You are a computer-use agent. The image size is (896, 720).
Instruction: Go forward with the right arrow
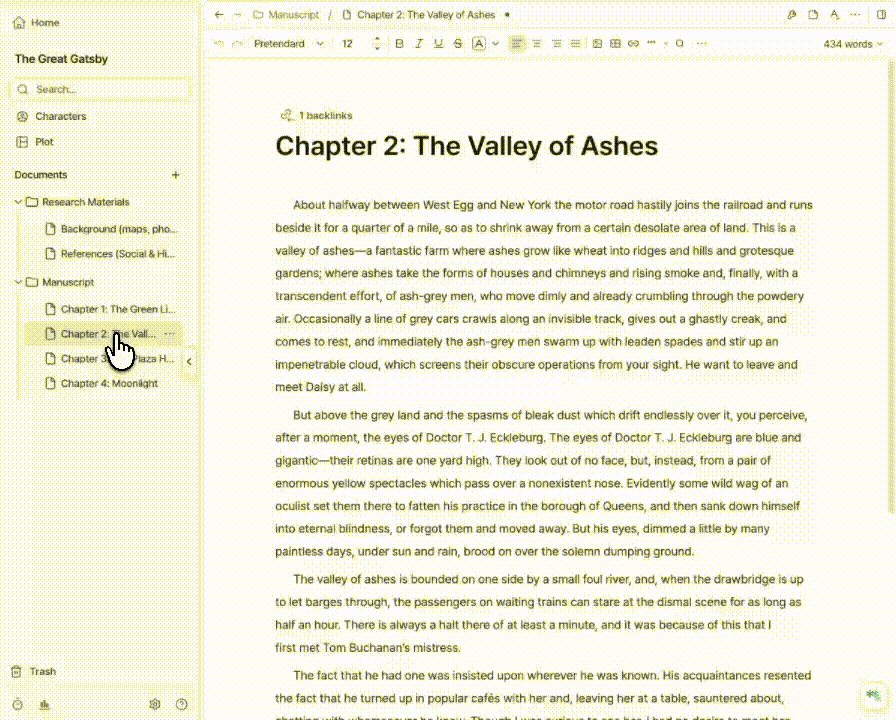pos(238,15)
